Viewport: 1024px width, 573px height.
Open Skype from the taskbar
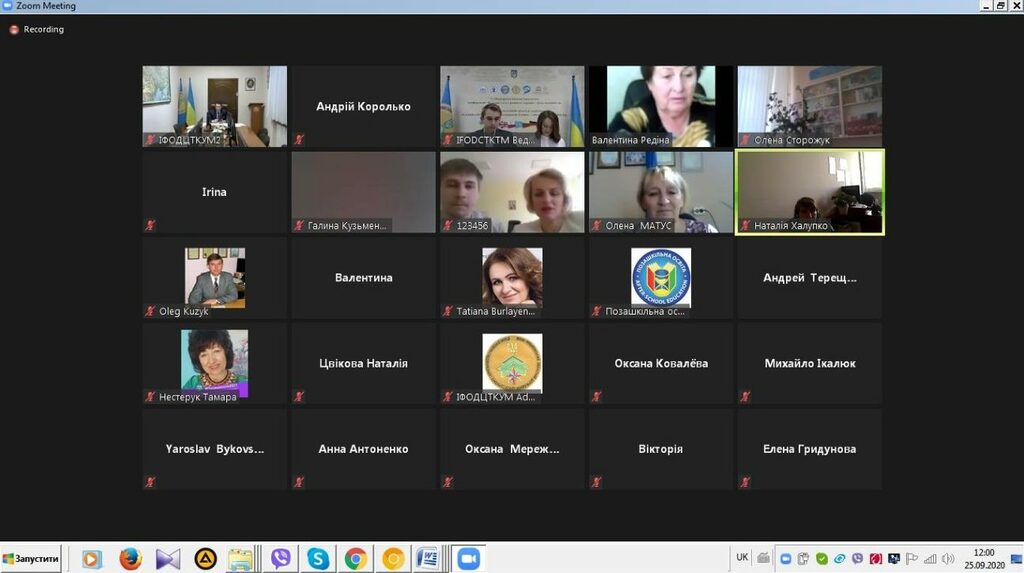(318, 558)
